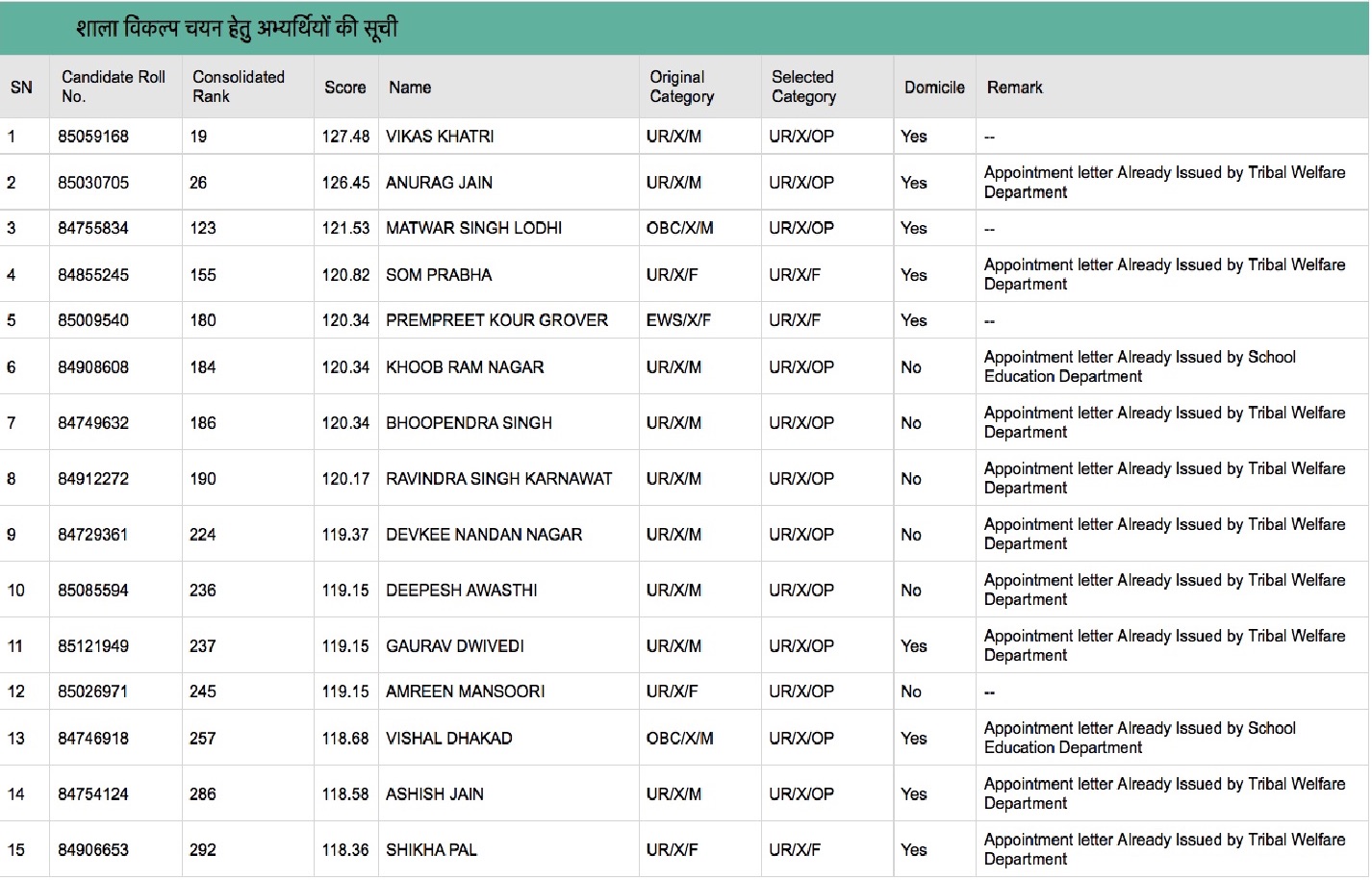Click the score 121.53
1372x880 pixels.
(x=345, y=228)
